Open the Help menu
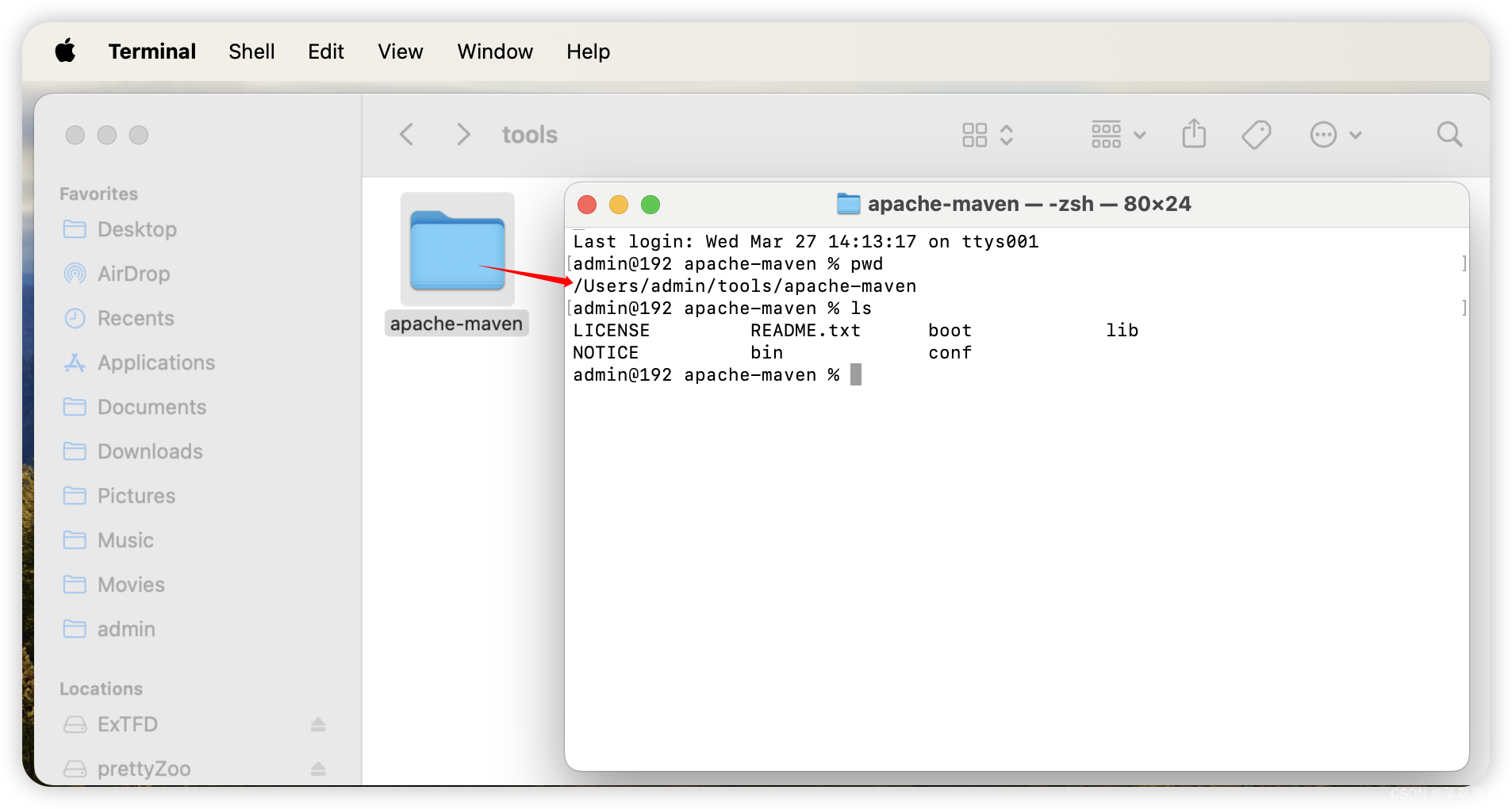This screenshot has height=809, width=1512. coord(588,52)
